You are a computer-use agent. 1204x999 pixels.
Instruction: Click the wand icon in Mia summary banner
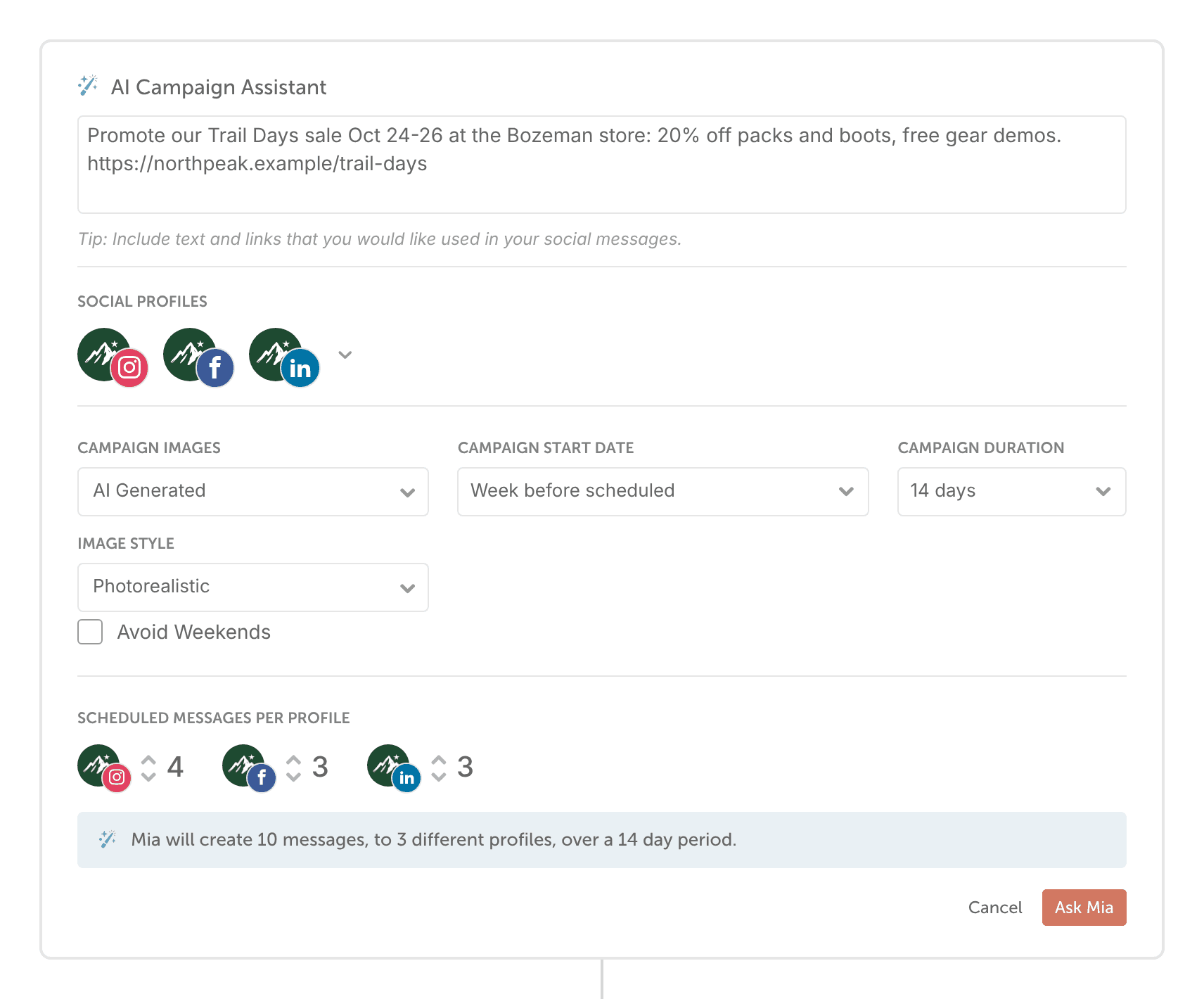[107, 839]
